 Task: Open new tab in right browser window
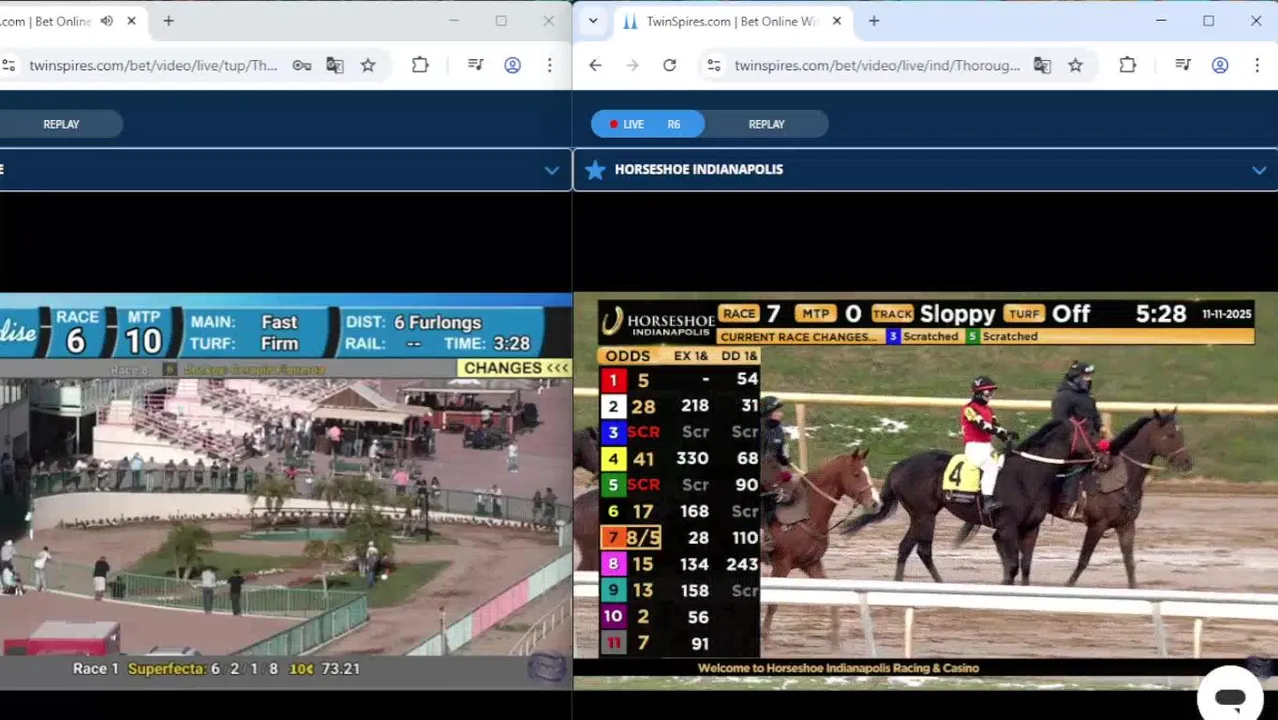[874, 21]
